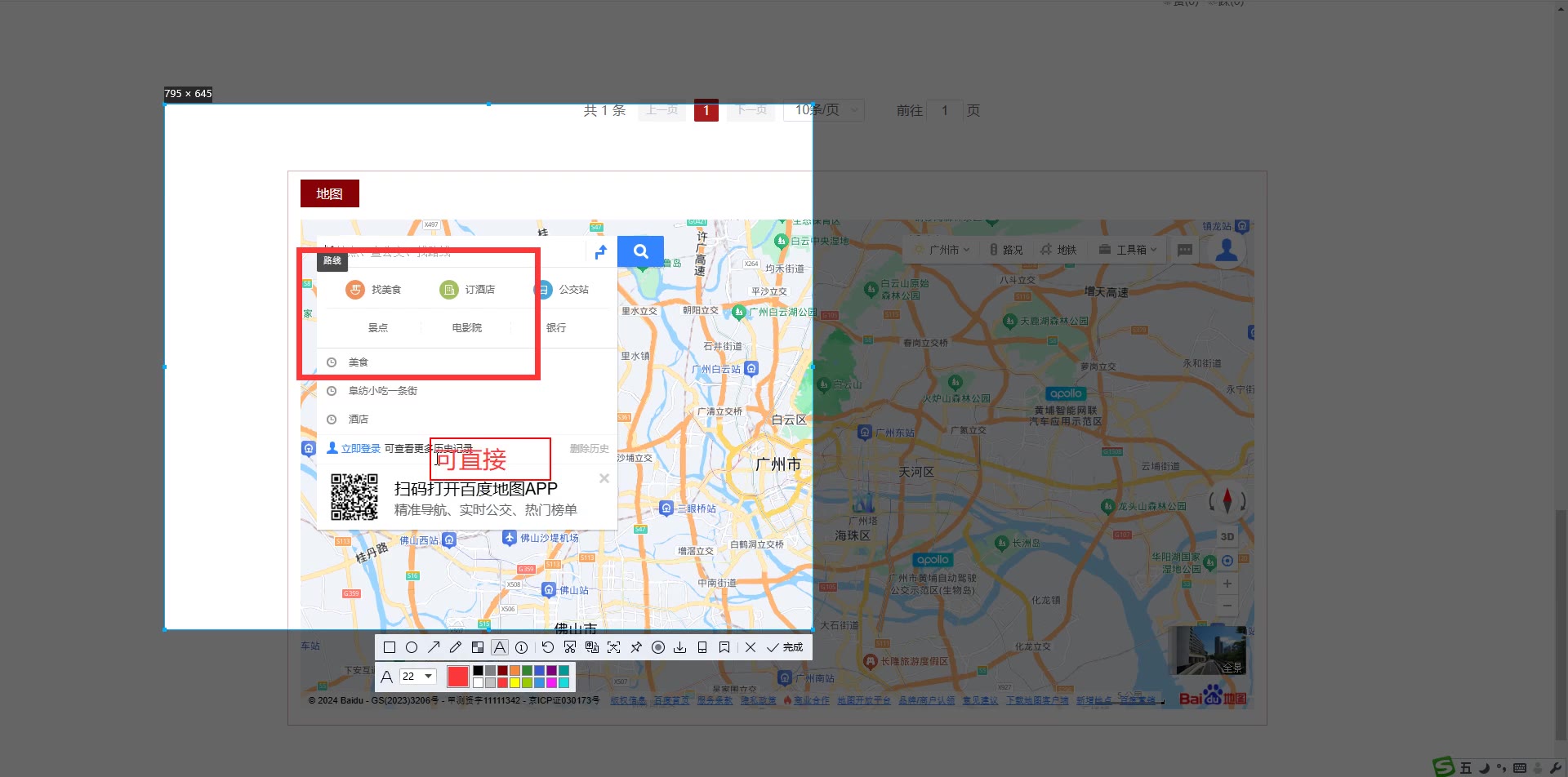
Task: Click the 前往 page number input
Action: [x=945, y=110]
